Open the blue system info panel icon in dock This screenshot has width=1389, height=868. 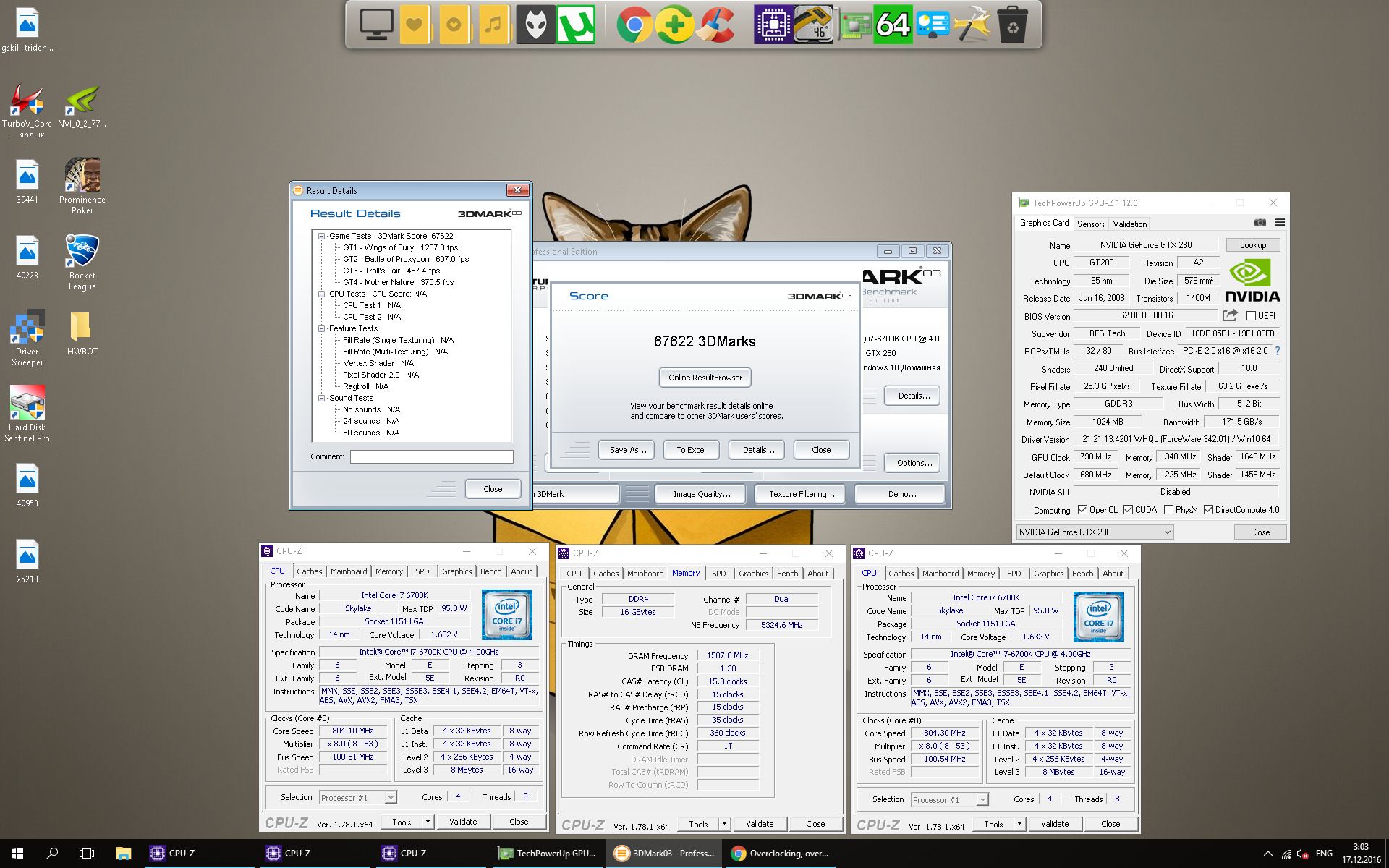click(933, 25)
